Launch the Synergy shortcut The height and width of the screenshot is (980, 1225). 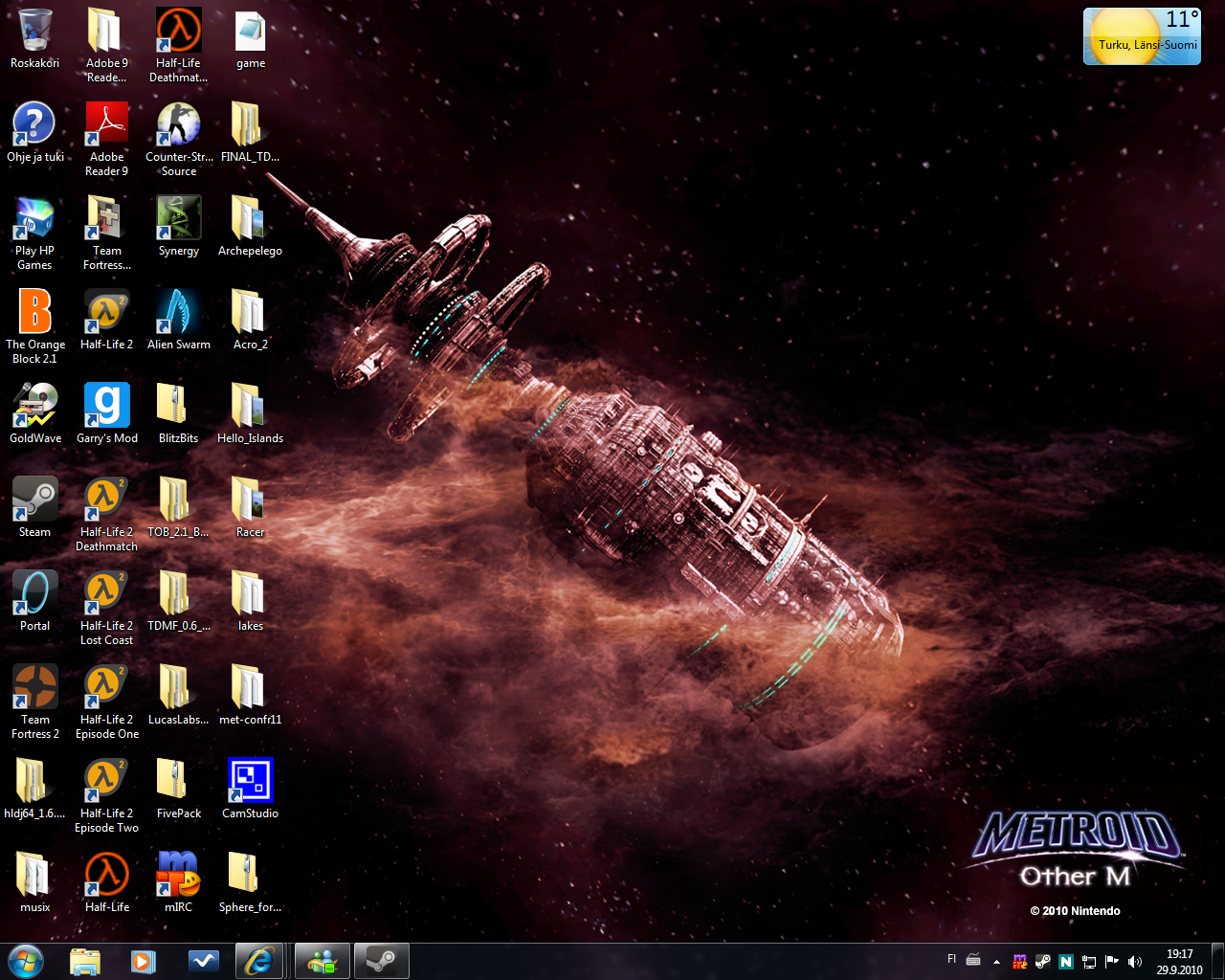pyautogui.click(x=178, y=226)
